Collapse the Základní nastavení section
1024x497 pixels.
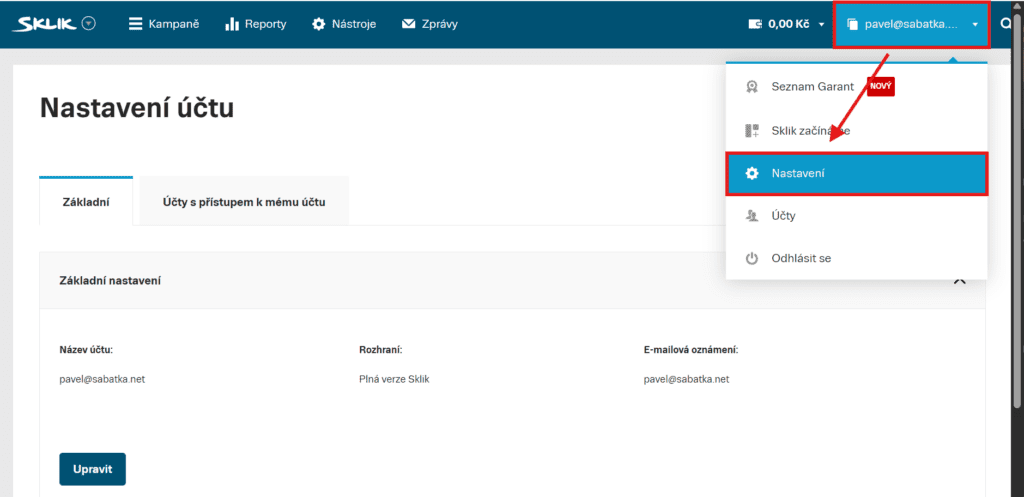[x=959, y=281]
